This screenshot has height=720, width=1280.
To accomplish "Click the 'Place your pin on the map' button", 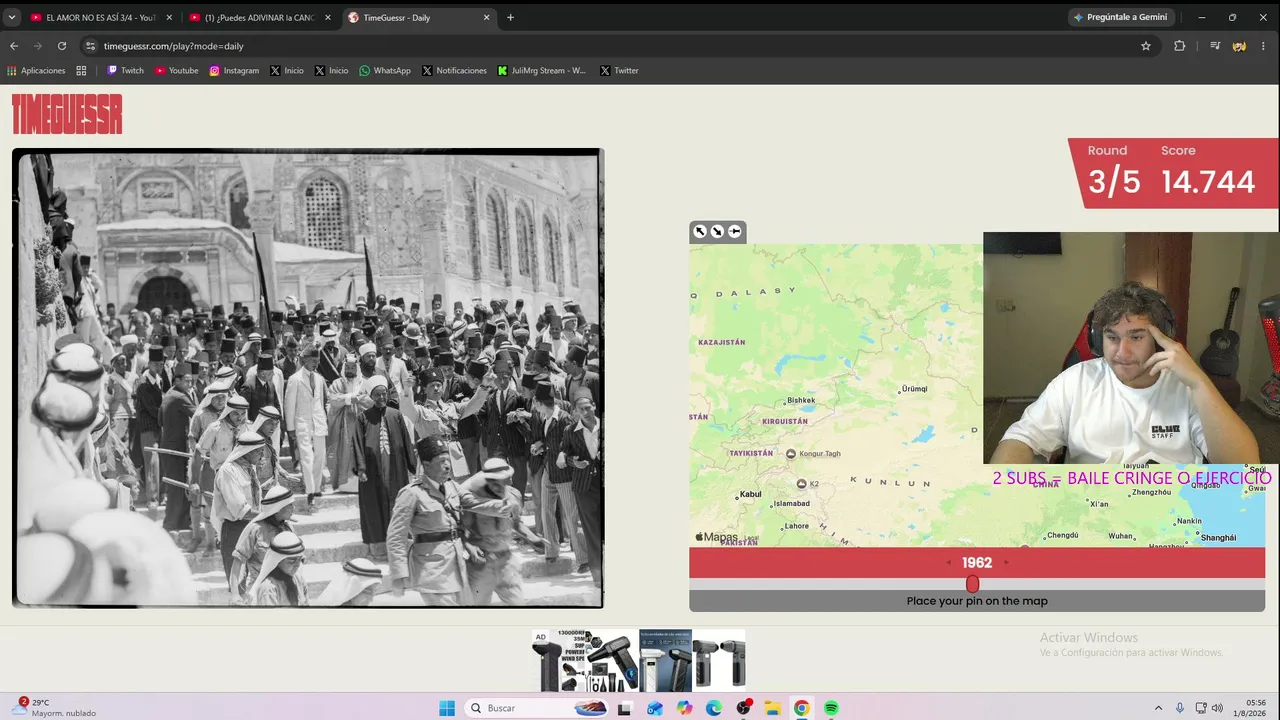I will tap(977, 601).
